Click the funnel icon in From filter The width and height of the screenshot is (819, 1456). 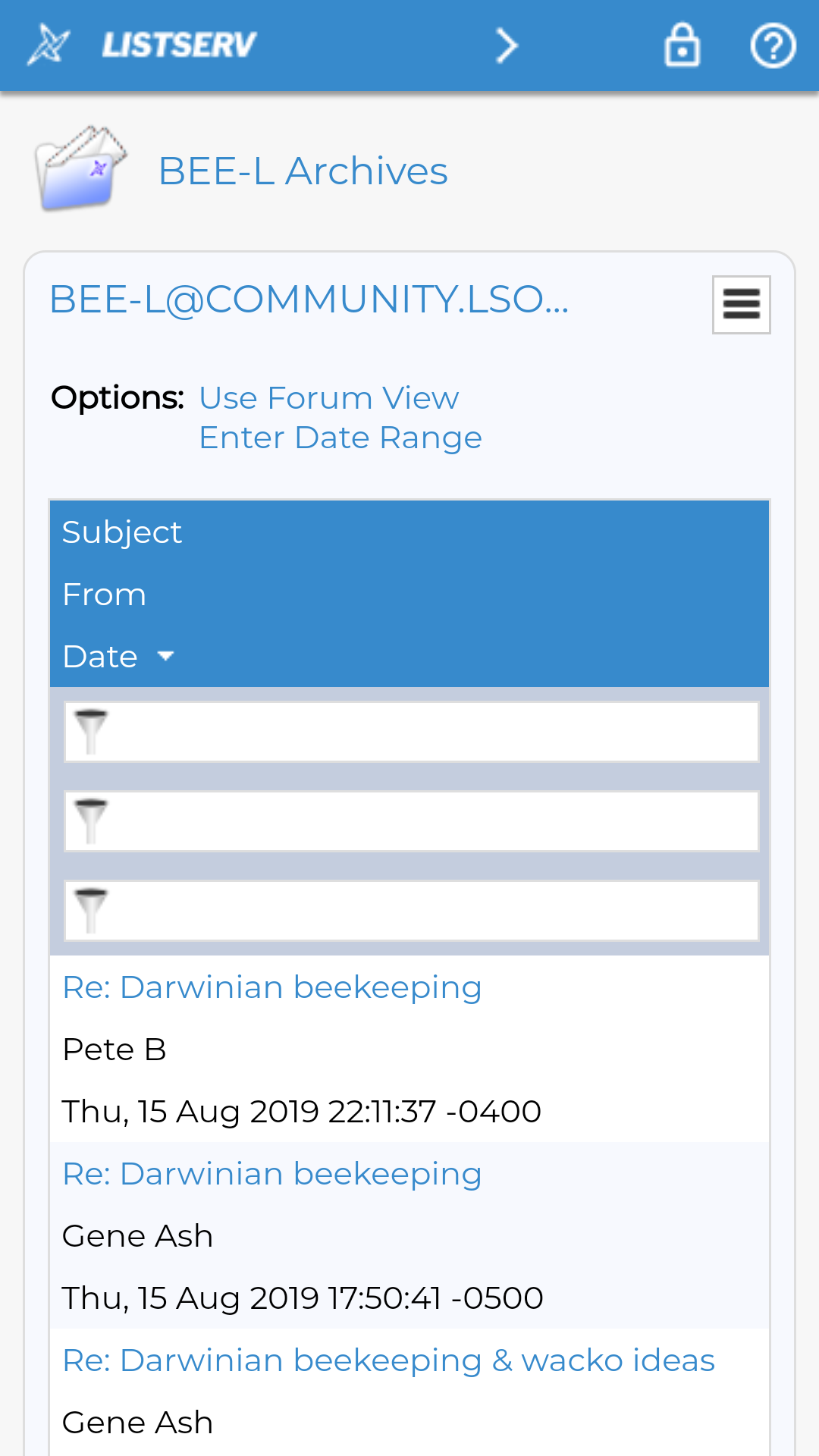tap(91, 821)
